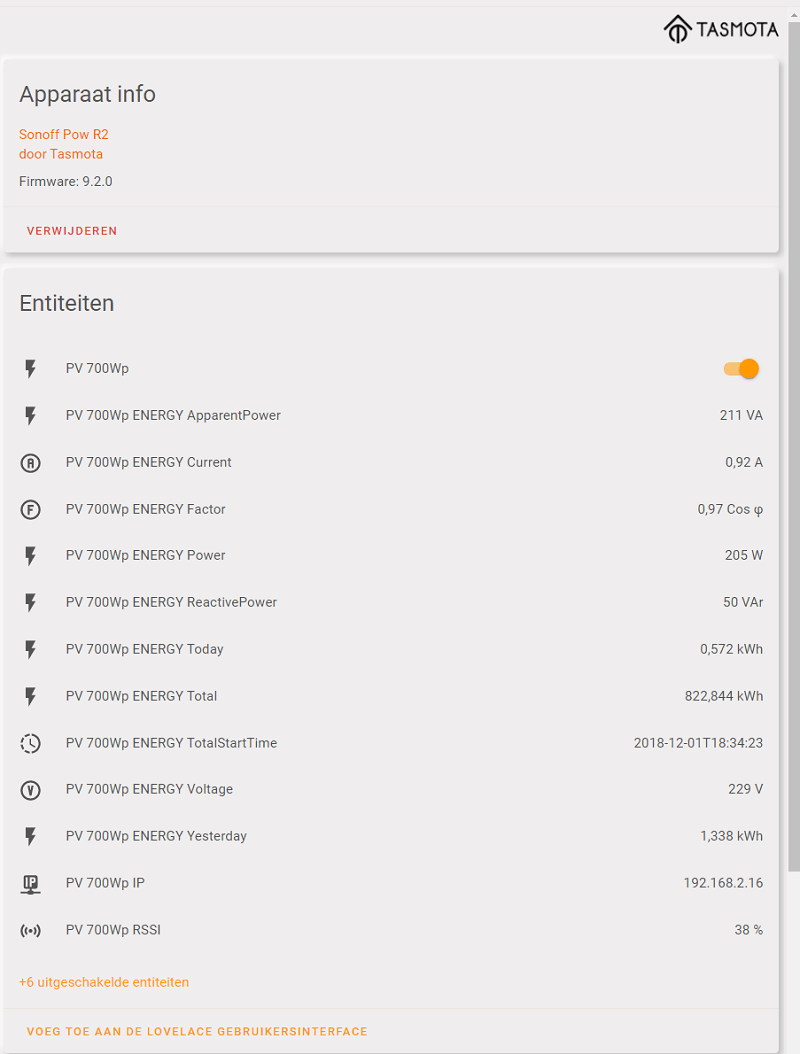This screenshot has height=1054, width=800.
Task: Open PV 700Wp ENERGY ReactivePower entity
Action: pyautogui.click(x=171, y=602)
